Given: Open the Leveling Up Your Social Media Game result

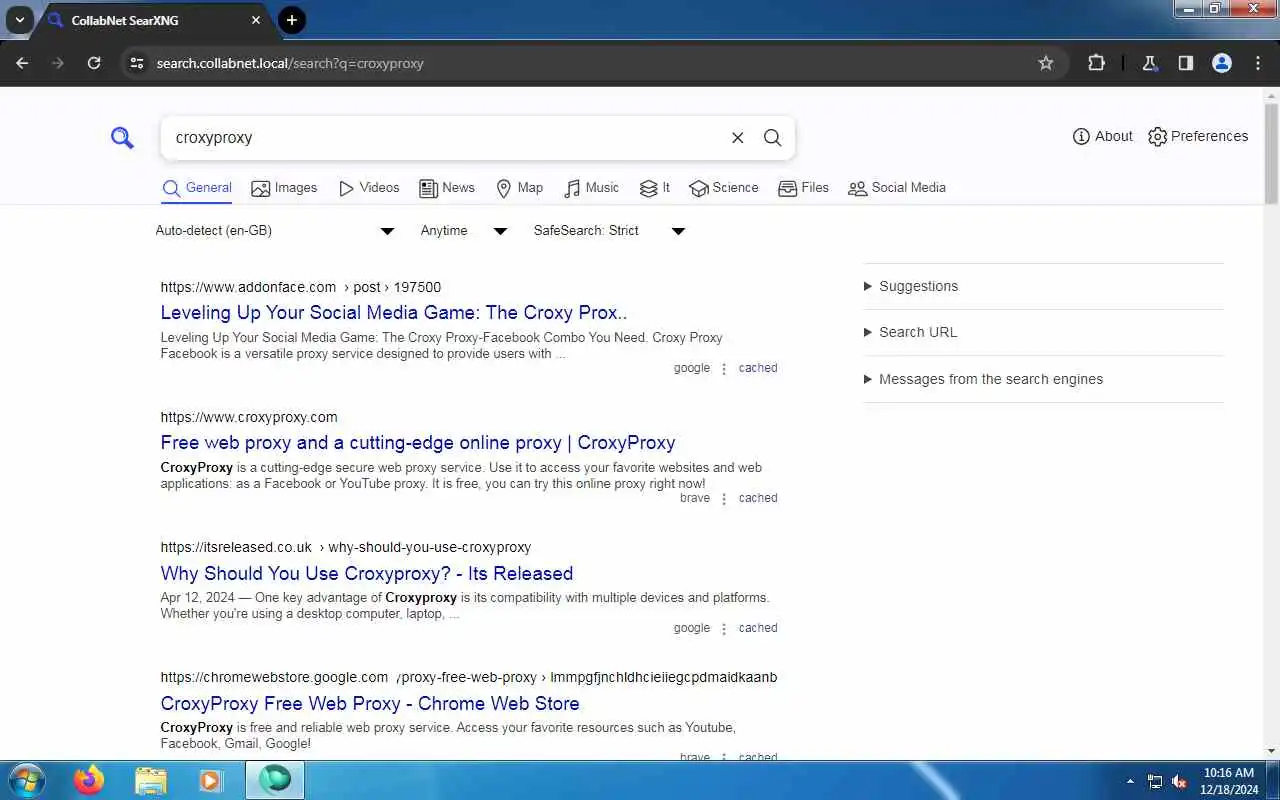Looking at the screenshot, I should coord(394,313).
